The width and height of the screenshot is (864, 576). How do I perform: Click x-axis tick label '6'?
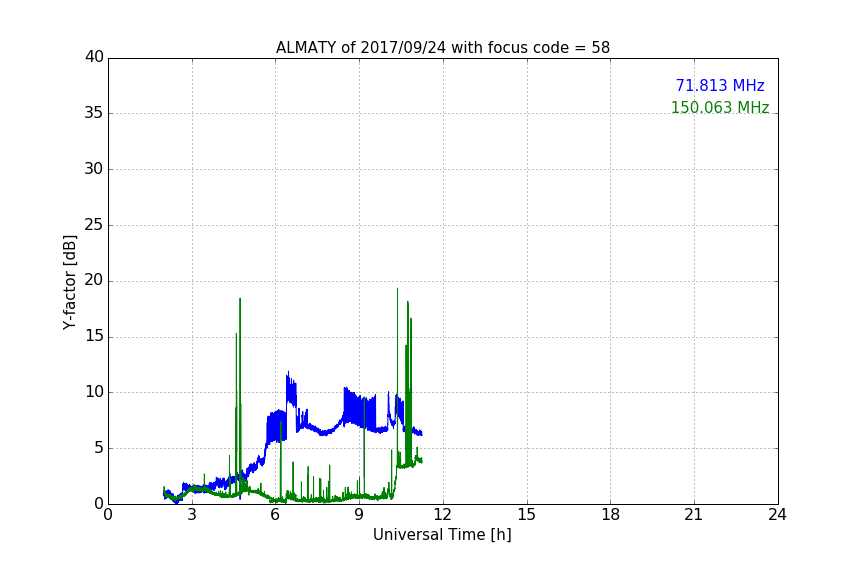pyautogui.click(x=275, y=515)
